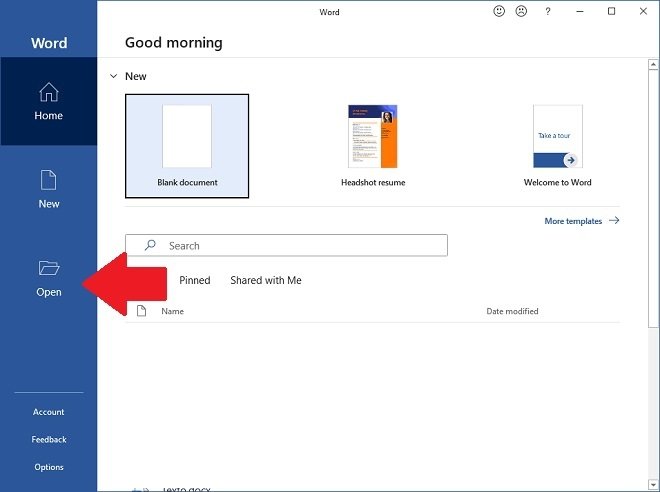
Task: Open Help question mark icon
Action: [x=548, y=11]
